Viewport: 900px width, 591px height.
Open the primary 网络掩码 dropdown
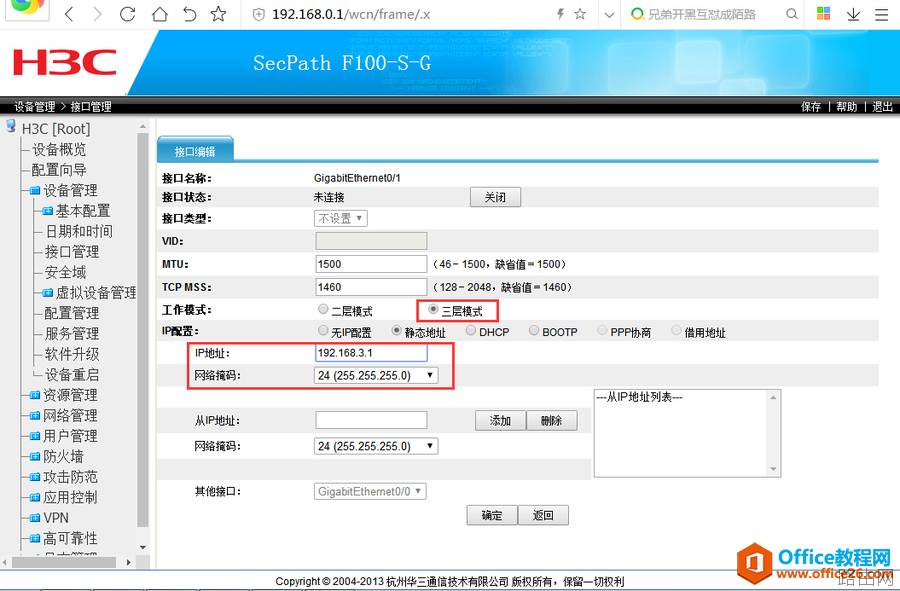coord(376,376)
